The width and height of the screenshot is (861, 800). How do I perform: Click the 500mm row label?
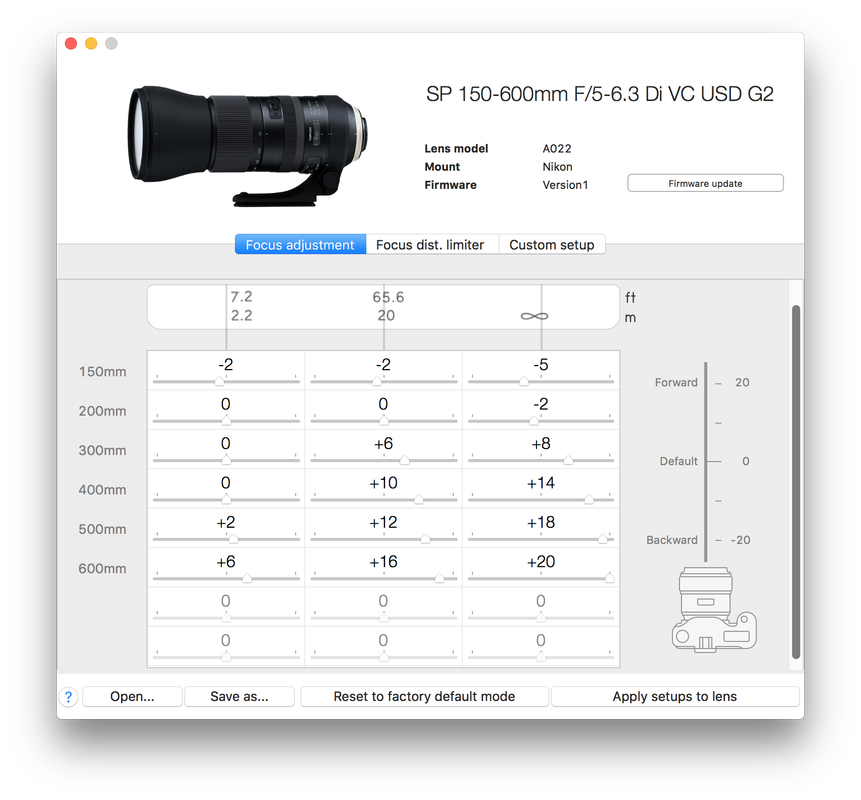tap(102, 529)
